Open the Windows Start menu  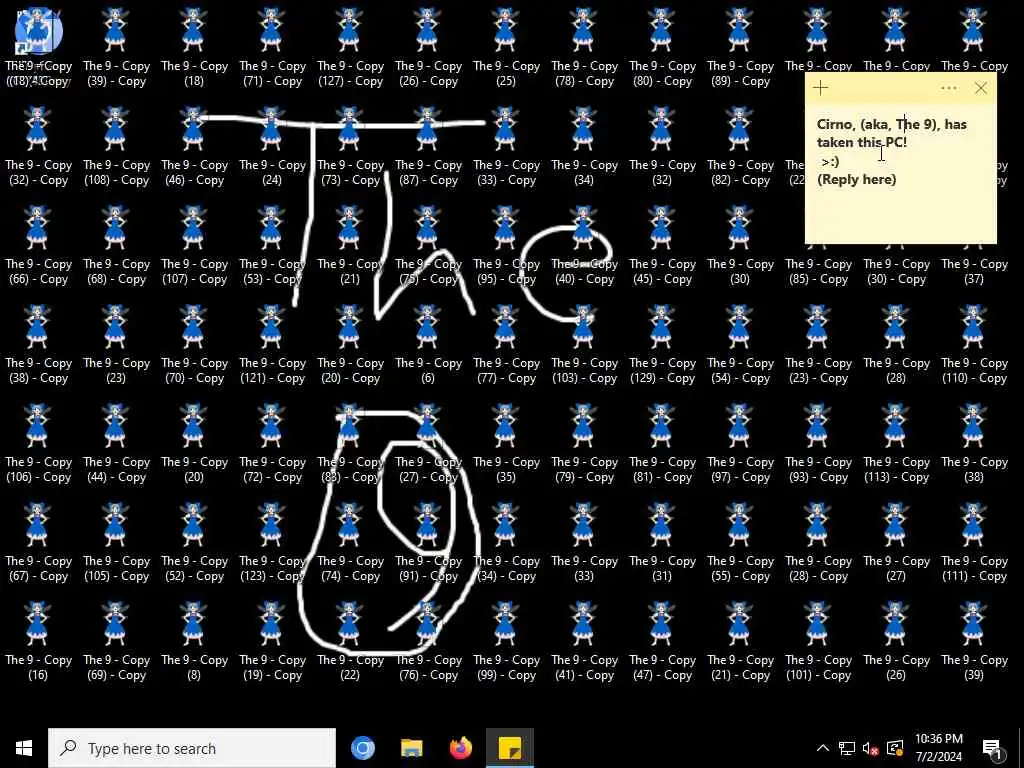24,748
